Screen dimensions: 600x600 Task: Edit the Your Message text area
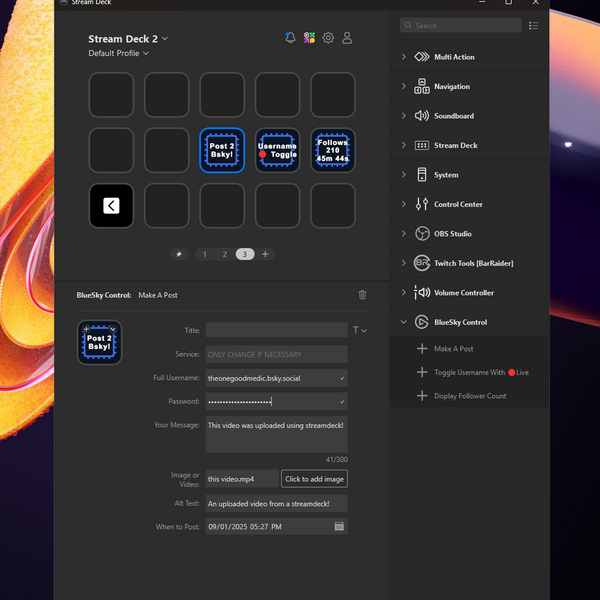[277, 435]
